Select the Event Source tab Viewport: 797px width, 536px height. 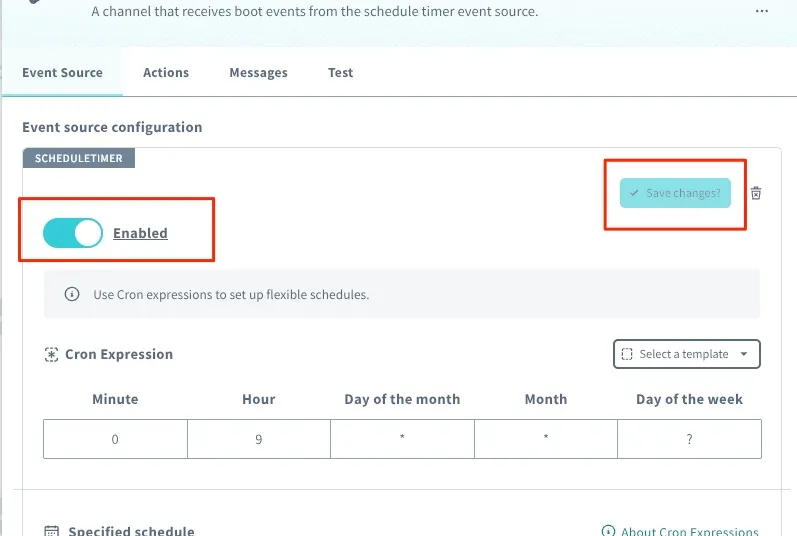[x=63, y=73]
